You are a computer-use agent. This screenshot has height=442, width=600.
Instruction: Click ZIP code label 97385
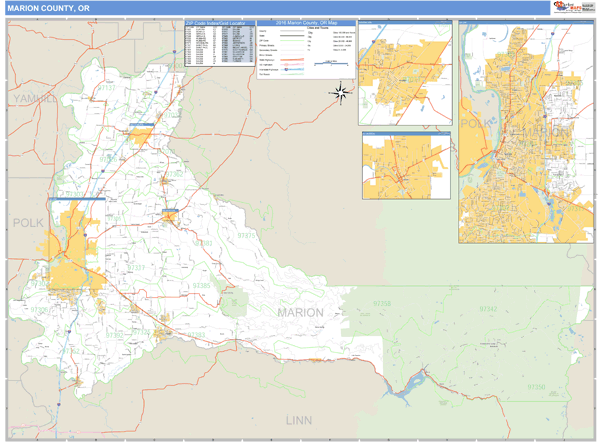[x=201, y=285]
